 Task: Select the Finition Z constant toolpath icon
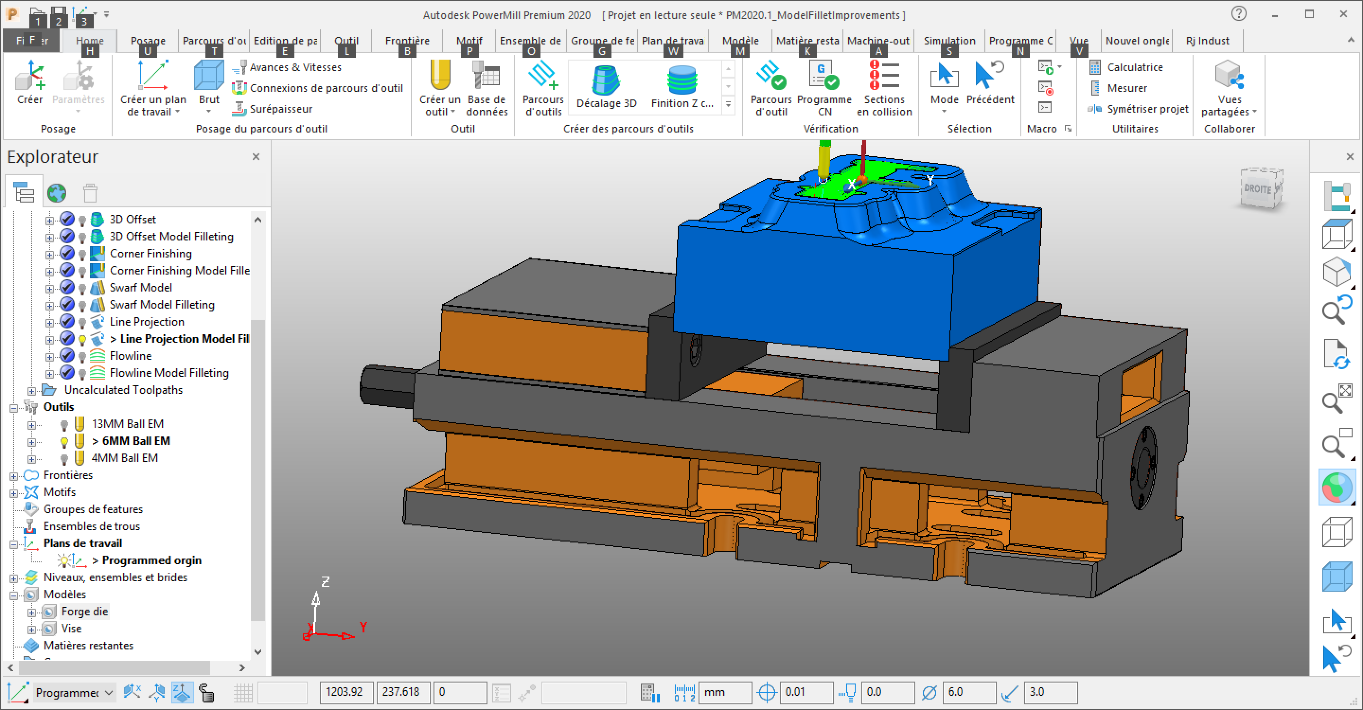coord(682,81)
